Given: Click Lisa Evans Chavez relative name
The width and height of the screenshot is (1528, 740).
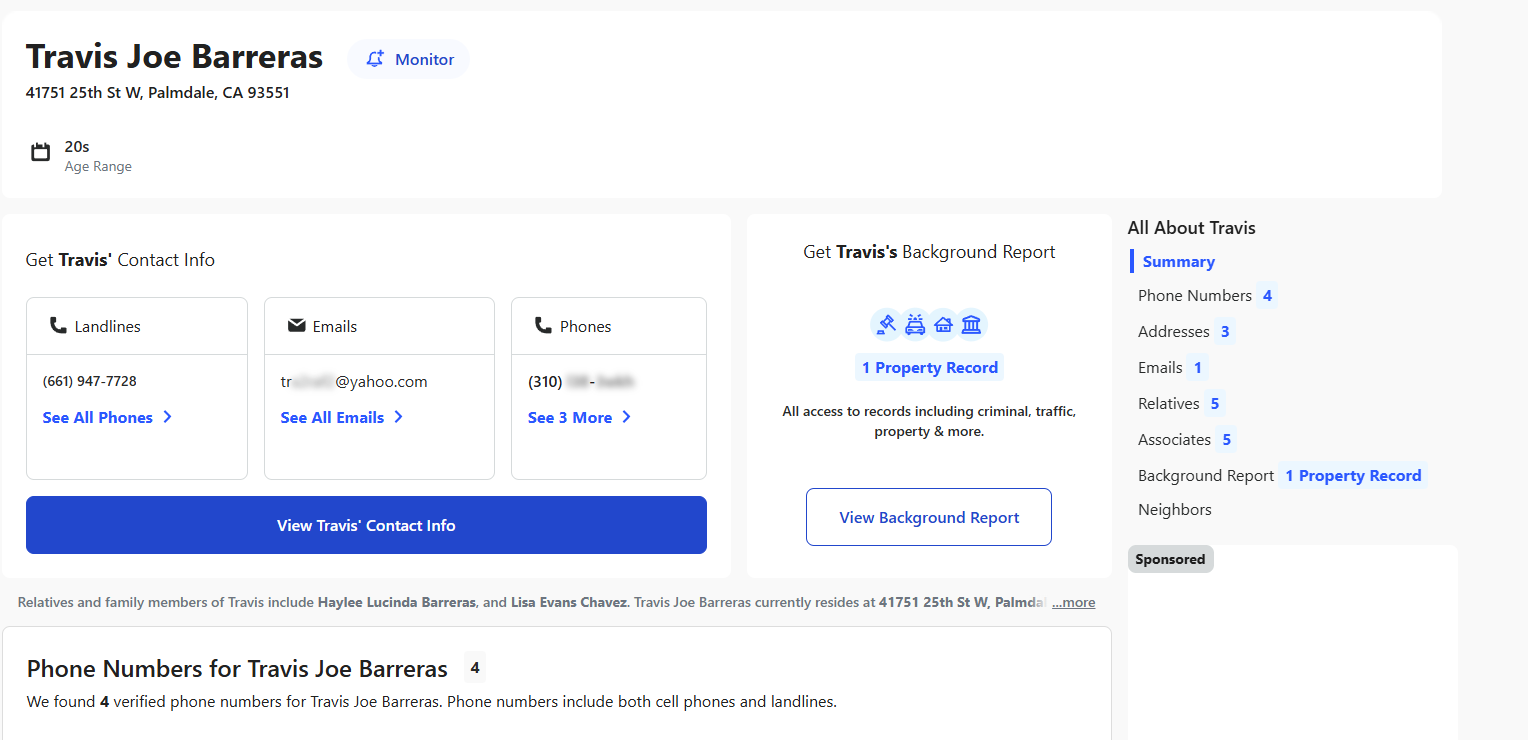Looking at the screenshot, I should (x=569, y=603).
